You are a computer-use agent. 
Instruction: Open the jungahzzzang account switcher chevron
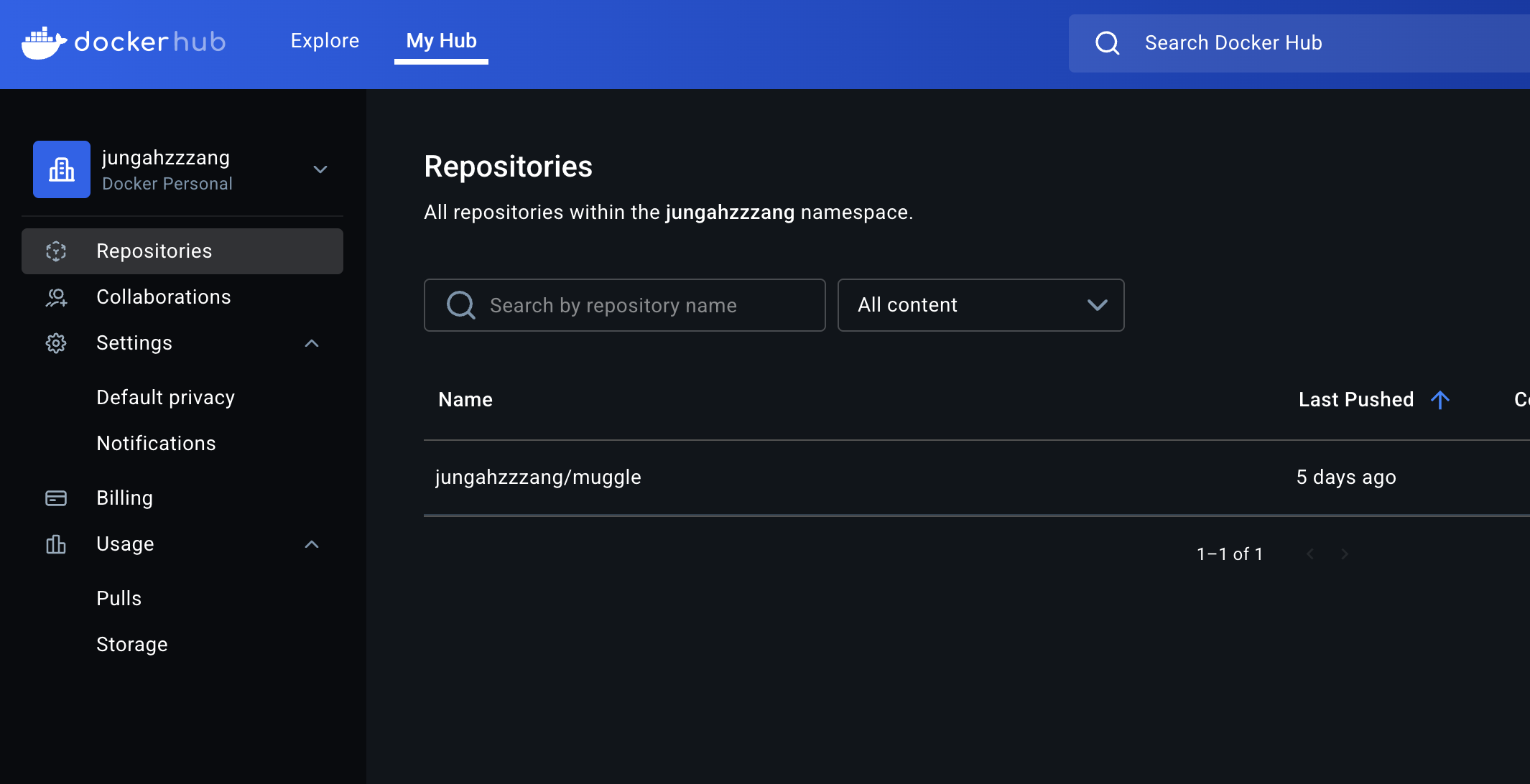coord(320,169)
